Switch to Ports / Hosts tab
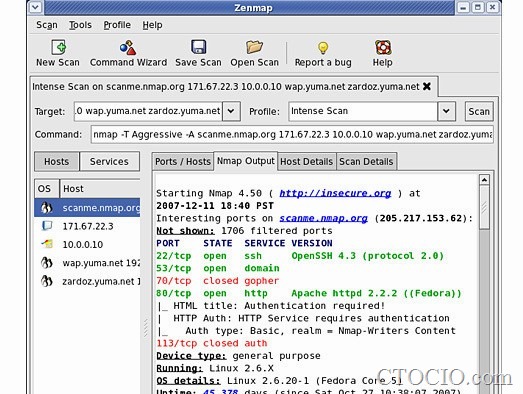The height and width of the screenshot is (394, 523). (x=183, y=161)
